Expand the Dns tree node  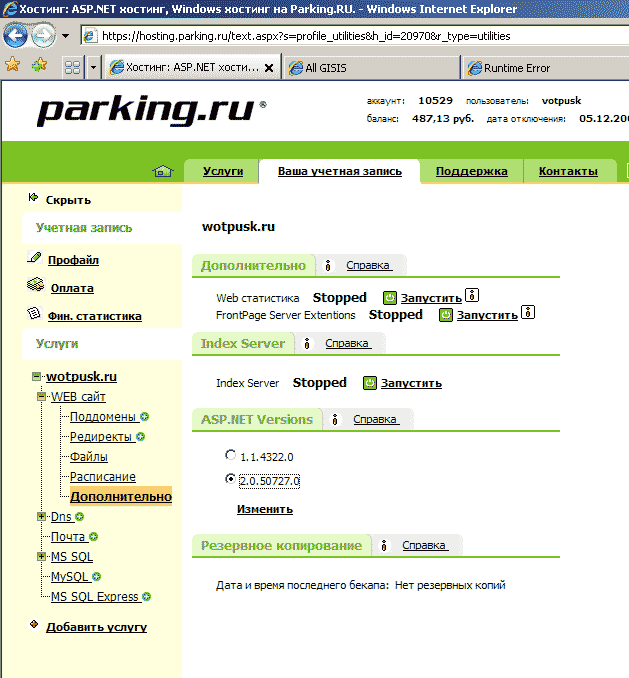coord(42,516)
